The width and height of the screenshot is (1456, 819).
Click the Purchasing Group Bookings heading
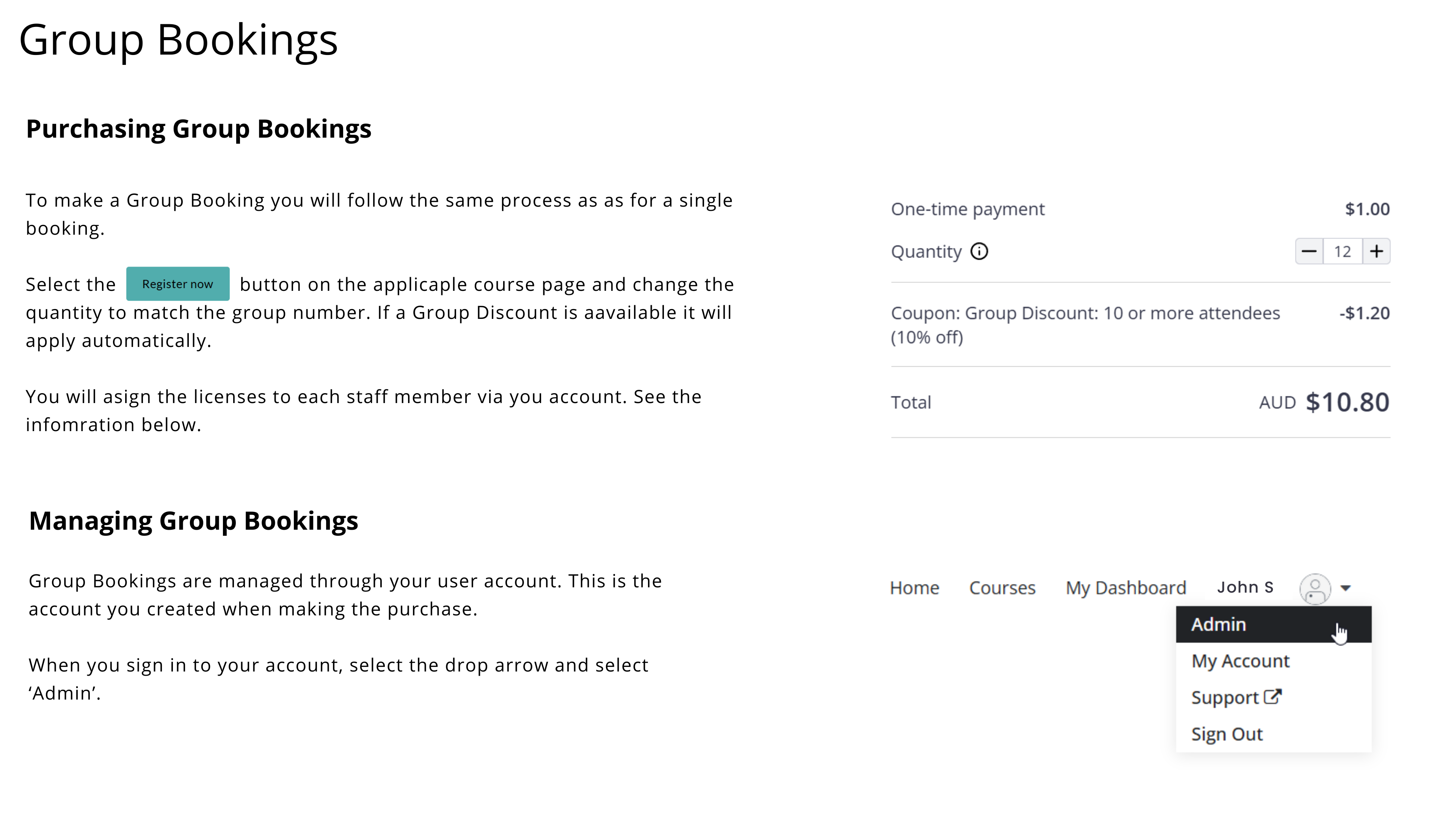click(198, 129)
